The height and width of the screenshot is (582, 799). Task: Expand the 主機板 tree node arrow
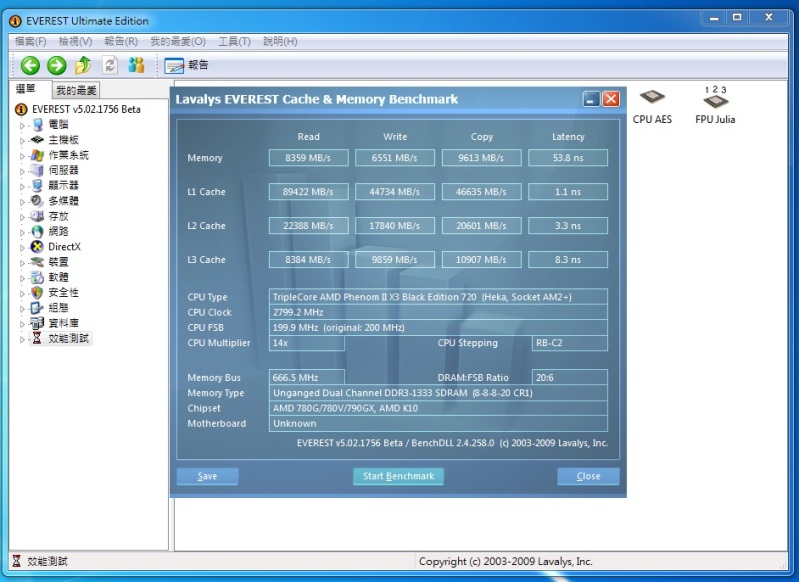tap(22, 141)
